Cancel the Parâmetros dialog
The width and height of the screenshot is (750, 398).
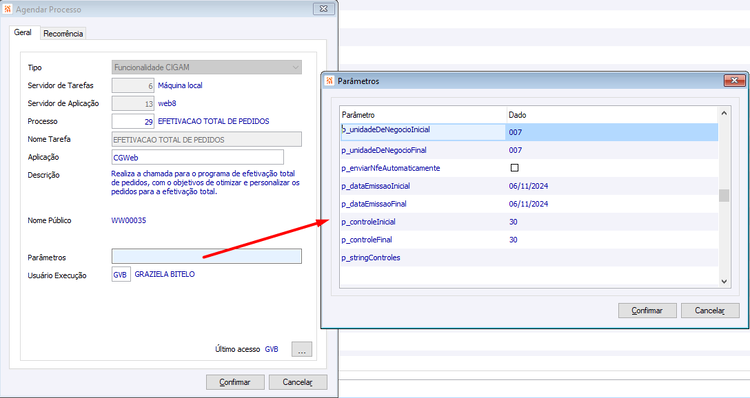(710, 310)
